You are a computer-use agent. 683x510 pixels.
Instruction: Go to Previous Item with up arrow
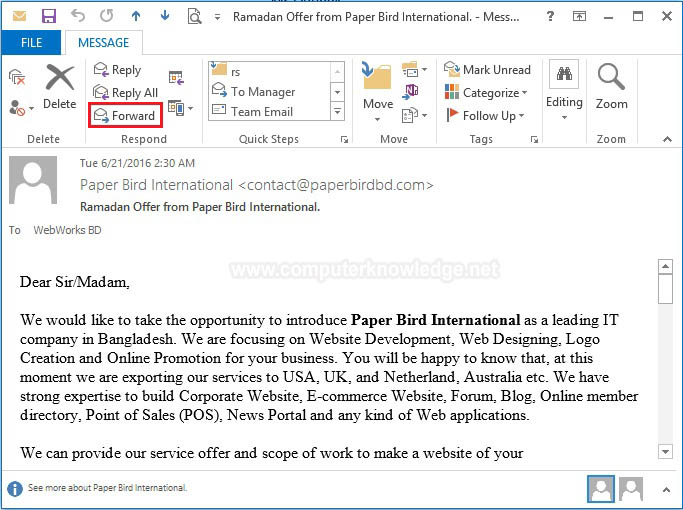136,16
